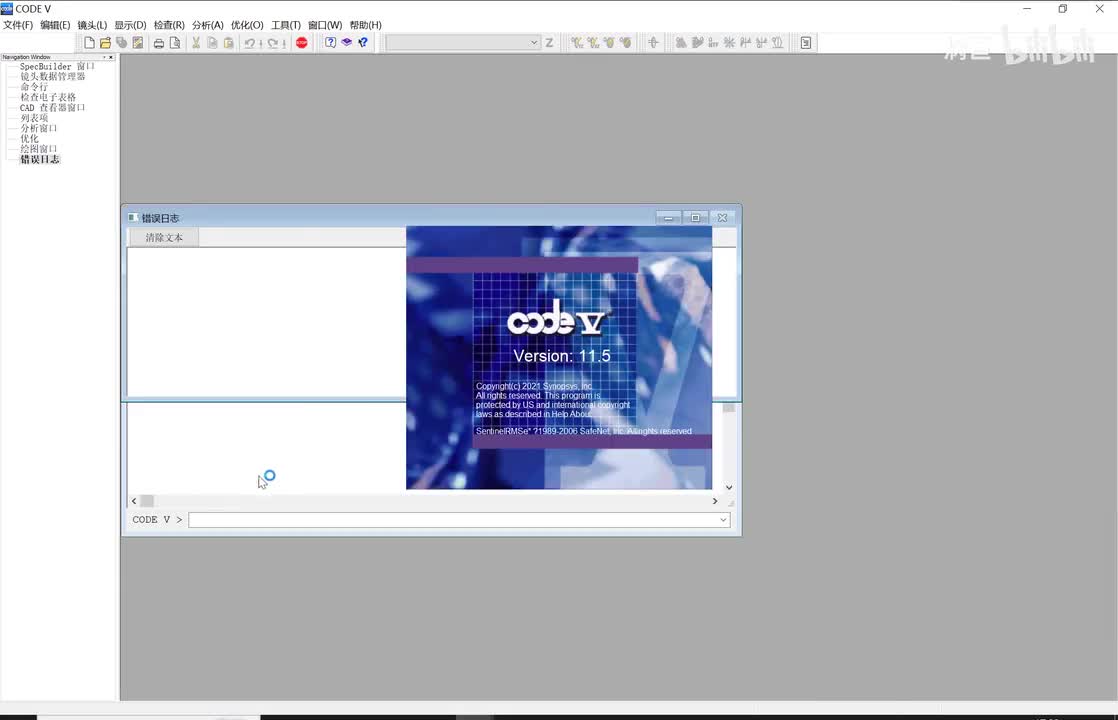This screenshot has width=1118, height=720.
Task: Click the rightmost toolbar window icon
Action: pyautogui.click(x=806, y=43)
